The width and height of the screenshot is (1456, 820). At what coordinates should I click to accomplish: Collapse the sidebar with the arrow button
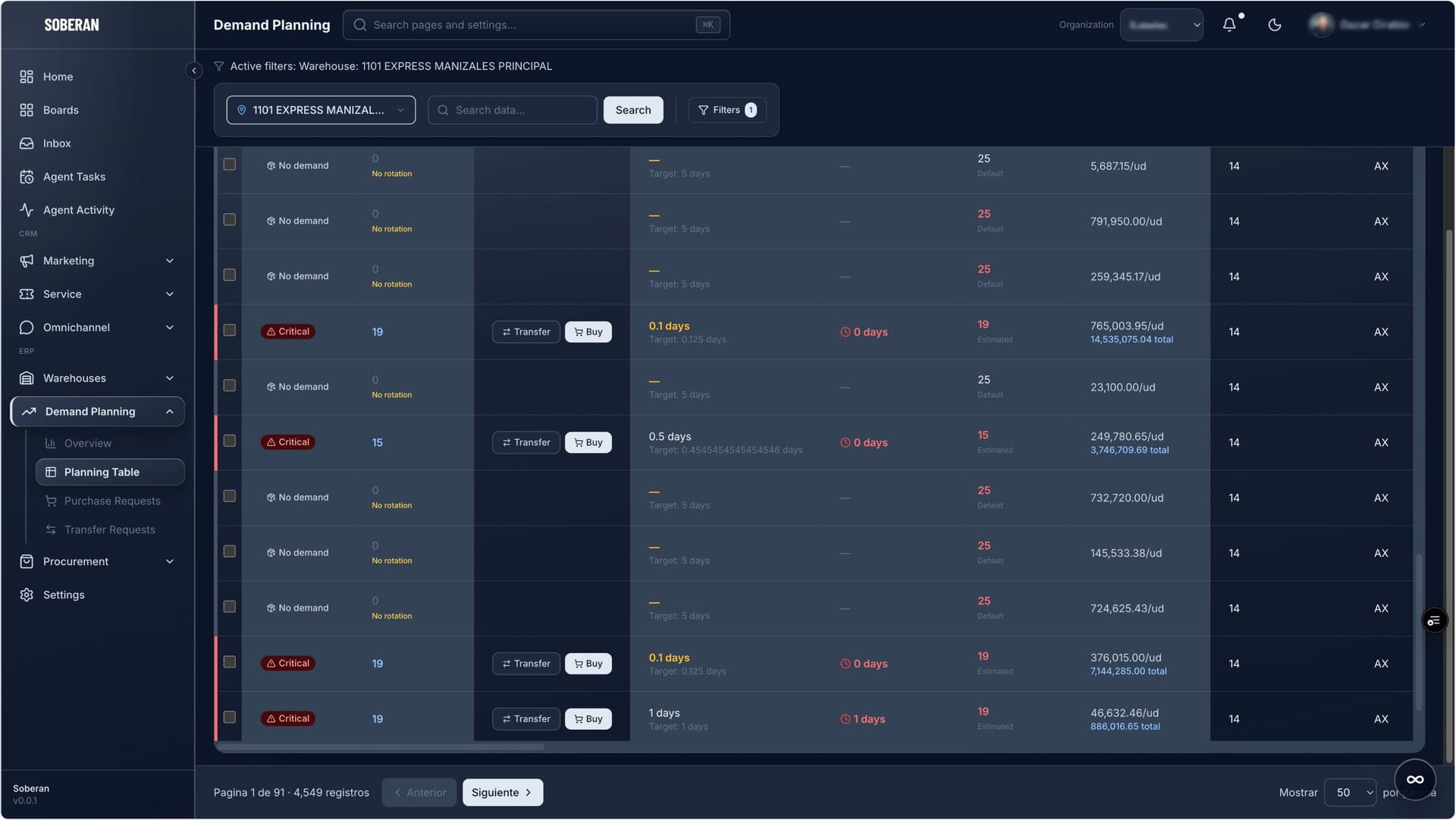(193, 71)
